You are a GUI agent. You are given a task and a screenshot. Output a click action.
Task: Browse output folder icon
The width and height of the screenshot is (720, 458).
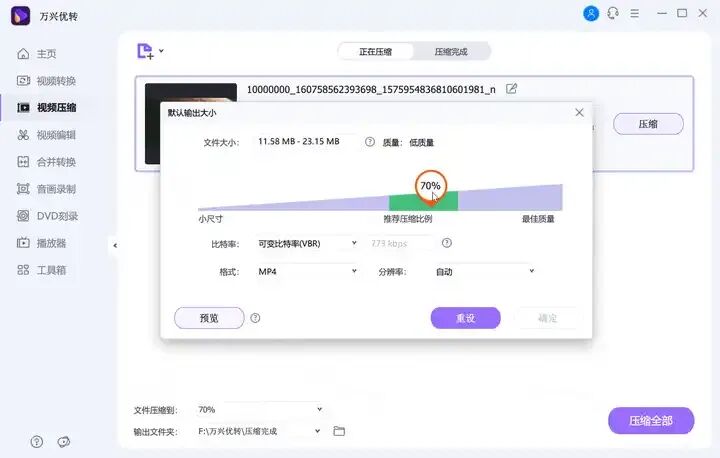(x=339, y=431)
